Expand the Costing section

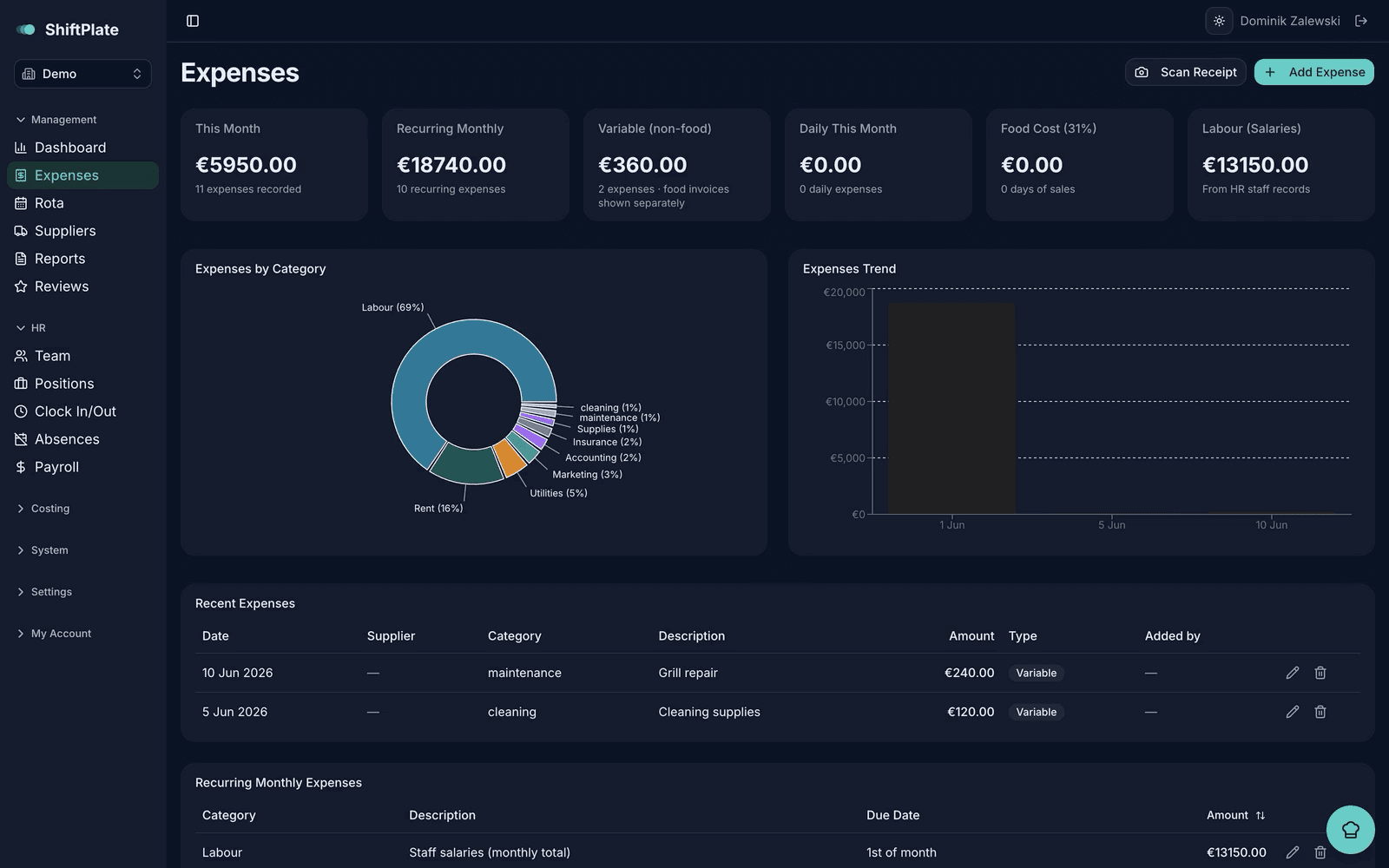coord(43,509)
